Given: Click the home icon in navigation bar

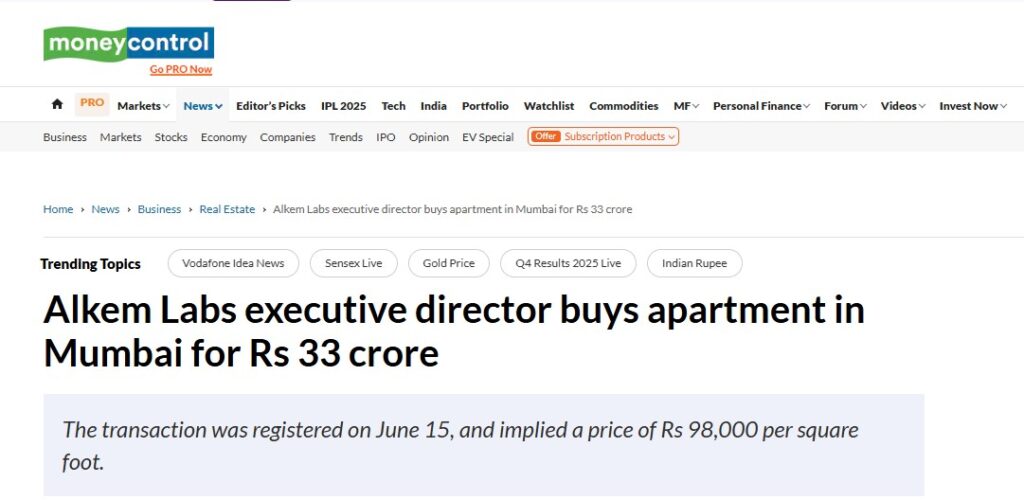Looking at the screenshot, I should tap(57, 105).
